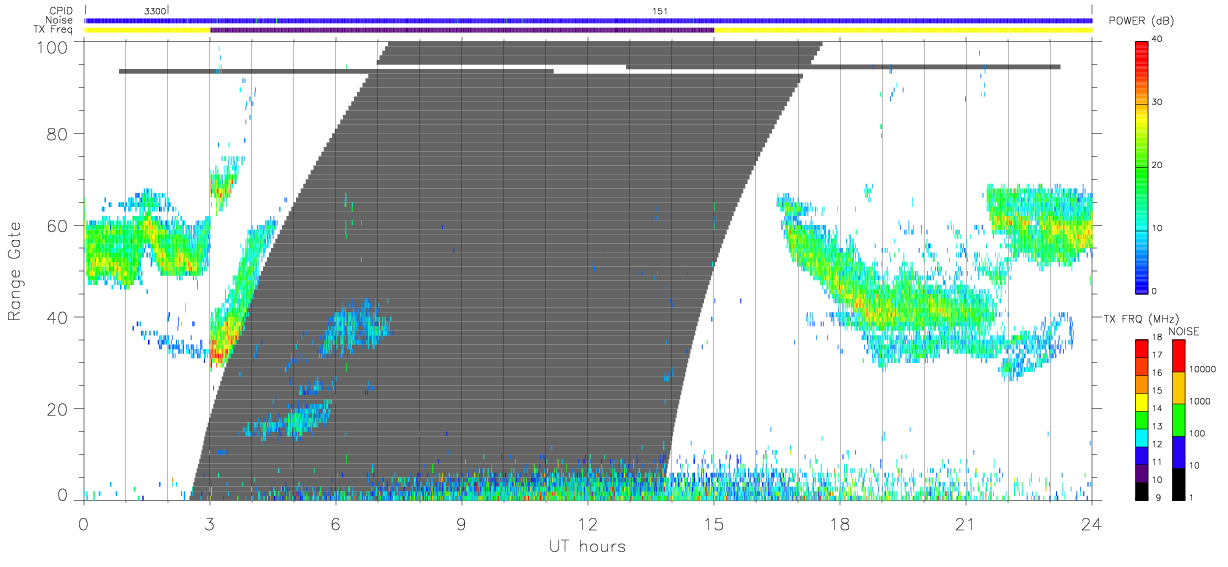The image size is (1228, 567).
Task: Click the 60 tick on range gate axis
Action: point(59,226)
